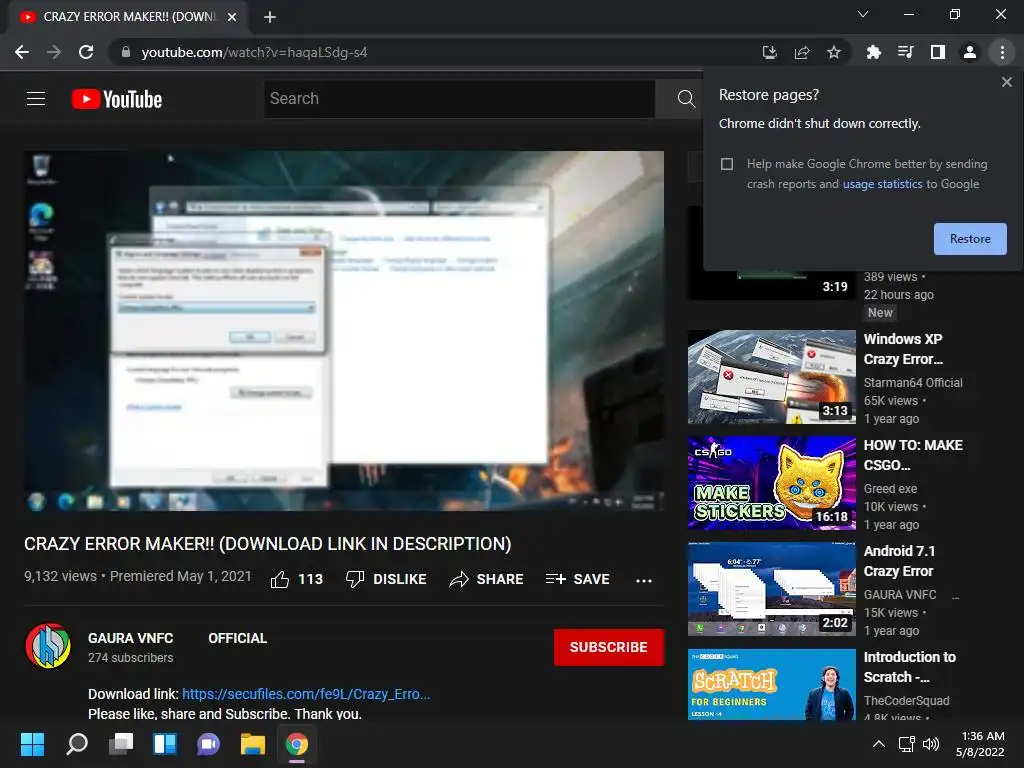Go to the YouTube home logo
Screen dimensions: 1024x768
pos(116,99)
